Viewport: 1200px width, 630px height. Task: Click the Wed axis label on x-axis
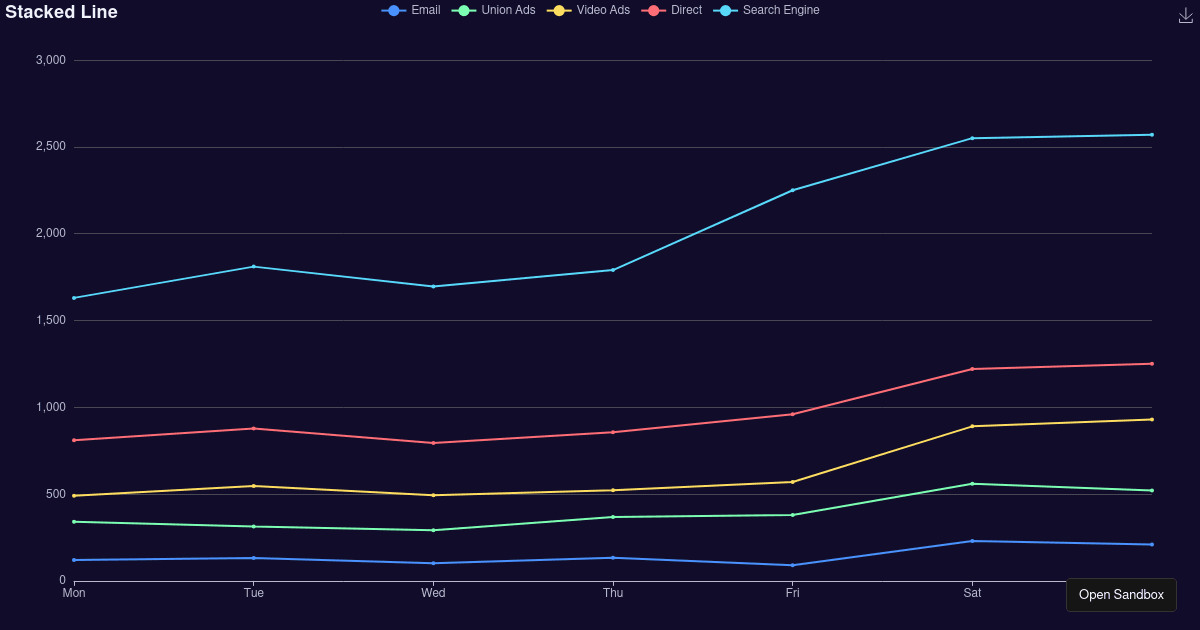pos(433,593)
